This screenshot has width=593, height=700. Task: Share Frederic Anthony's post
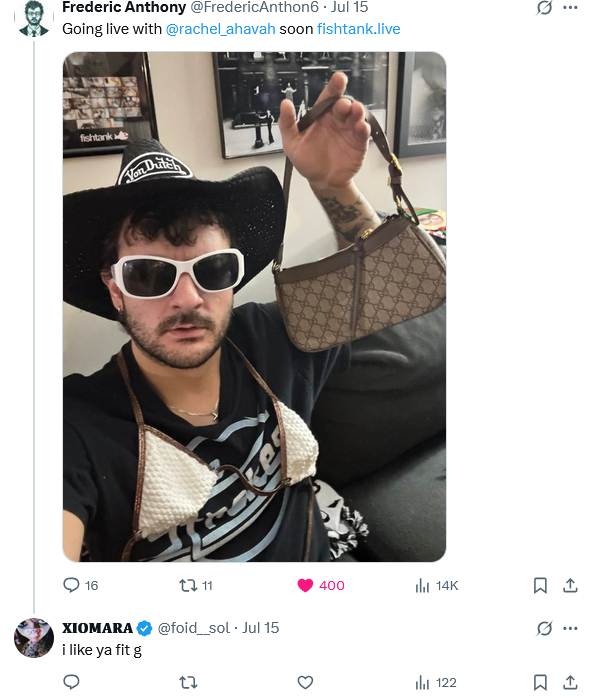coord(570,585)
